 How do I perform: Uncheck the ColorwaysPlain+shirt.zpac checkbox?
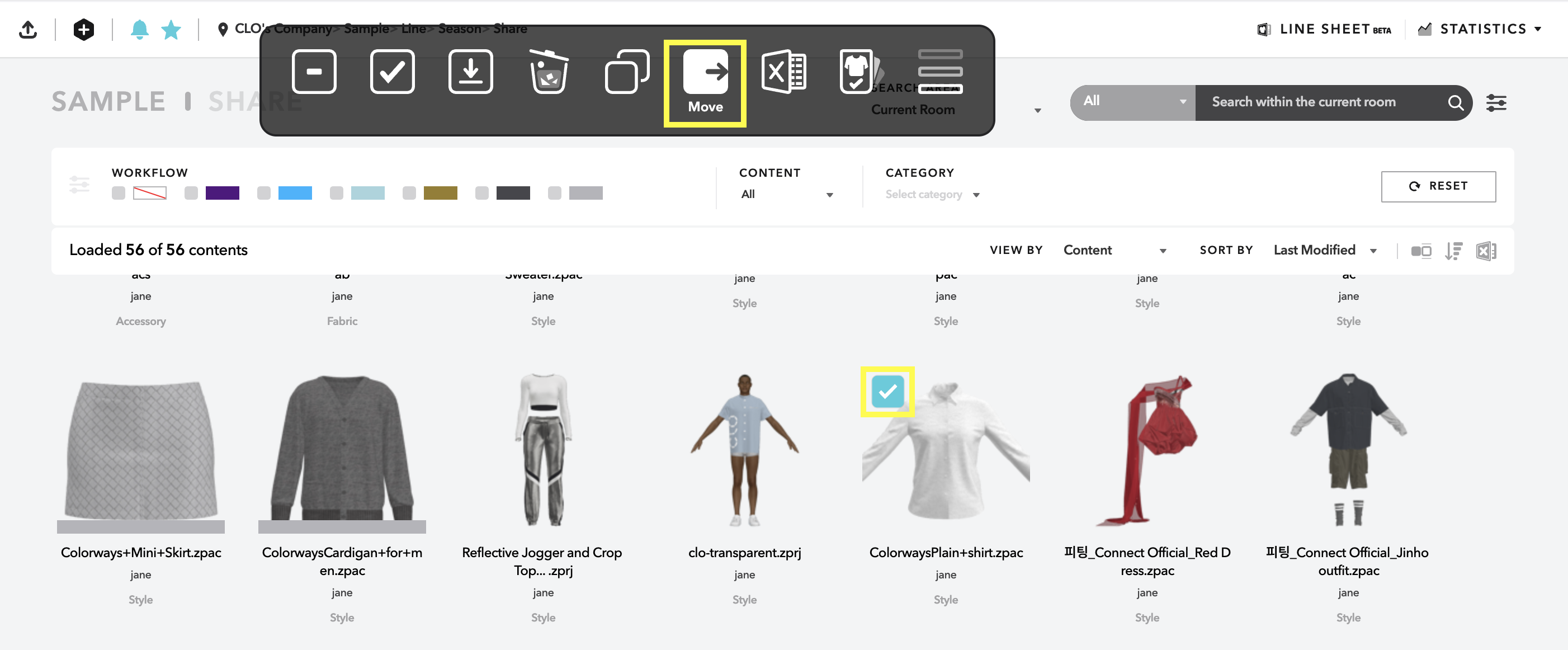coord(887,392)
